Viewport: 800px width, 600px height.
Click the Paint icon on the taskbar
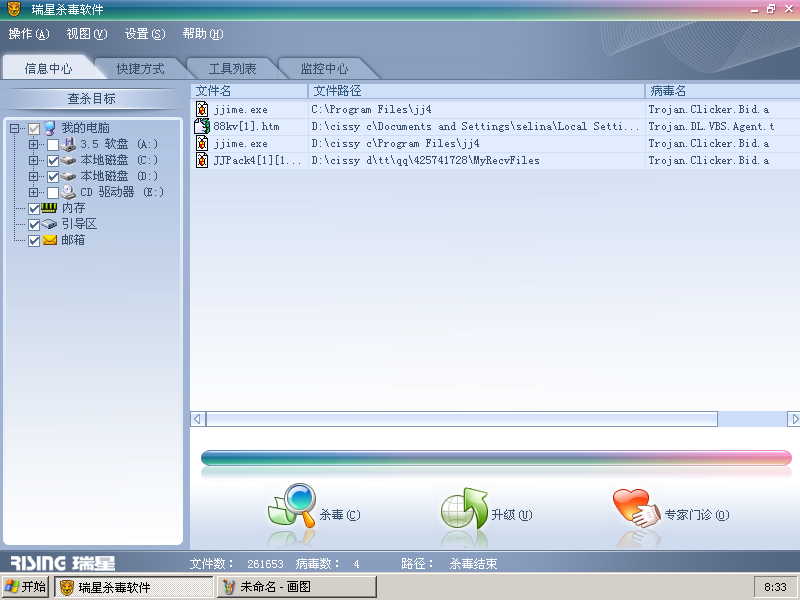[229, 587]
